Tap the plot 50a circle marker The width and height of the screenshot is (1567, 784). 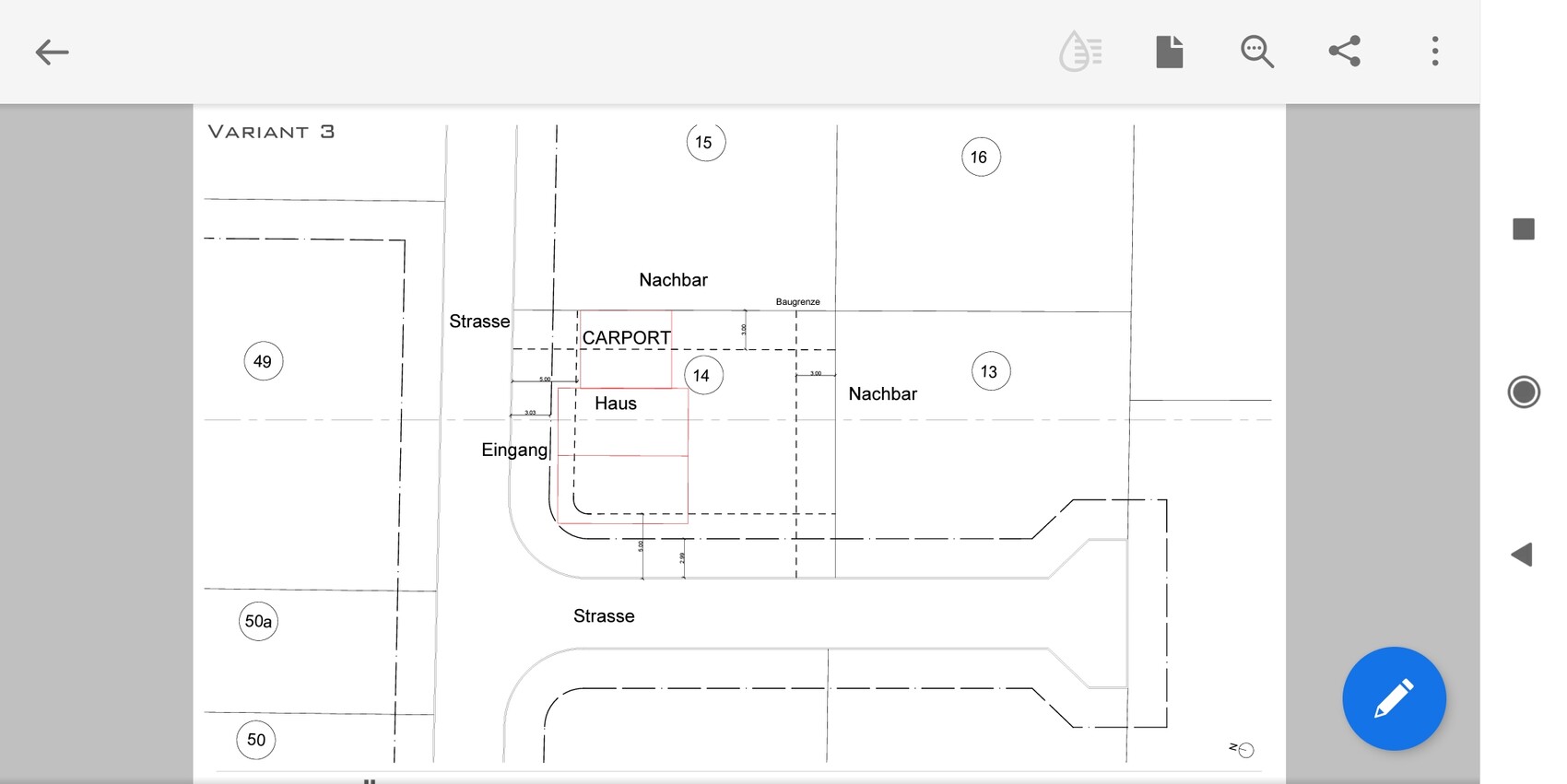(x=258, y=622)
